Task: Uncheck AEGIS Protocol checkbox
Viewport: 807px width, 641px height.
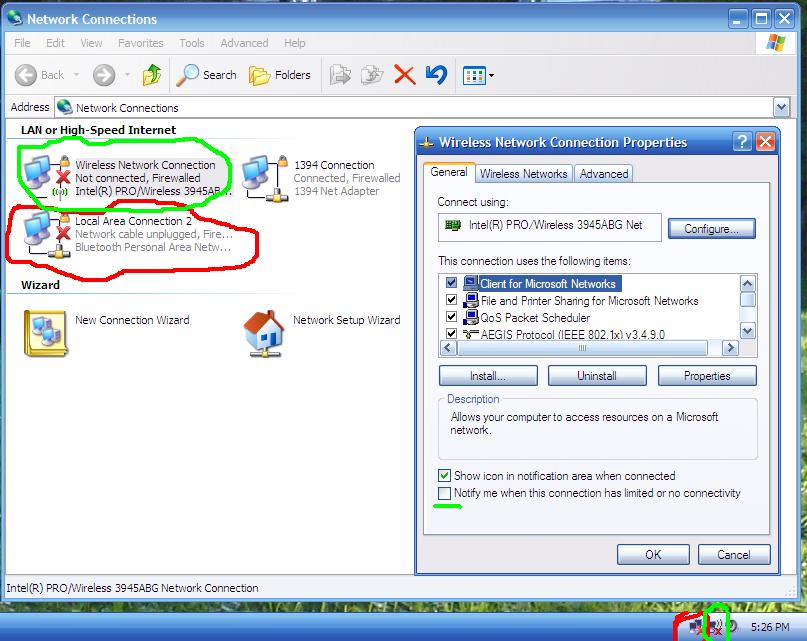Action: [451, 334]
